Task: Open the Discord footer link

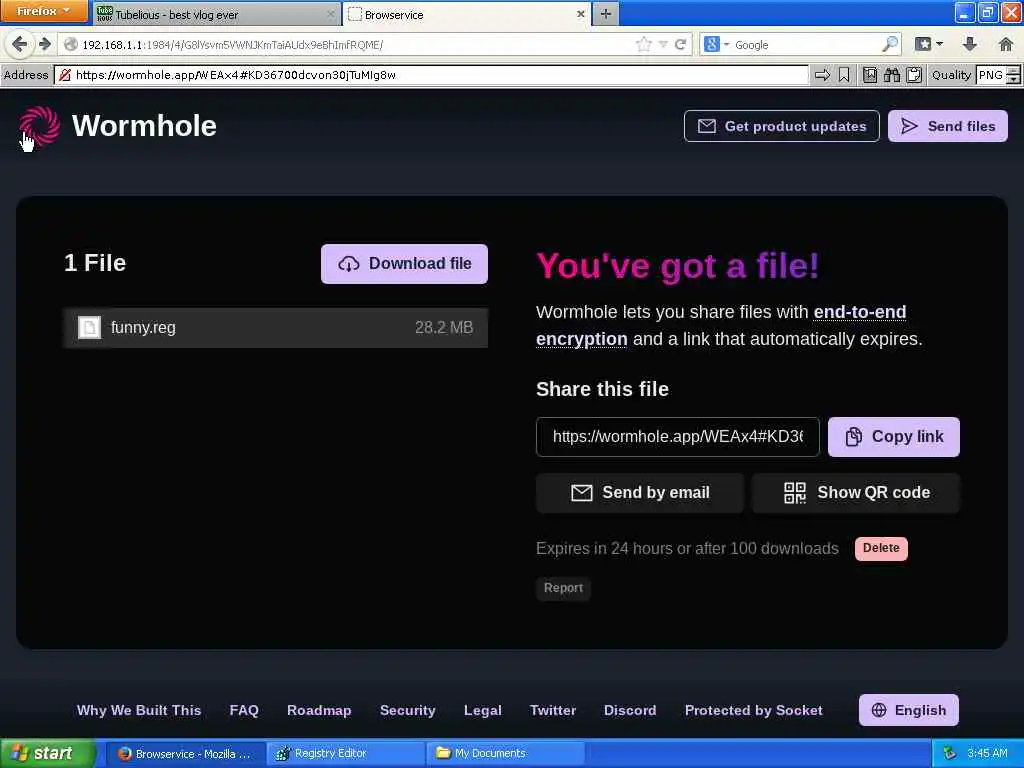Action: tap(630, 711)
